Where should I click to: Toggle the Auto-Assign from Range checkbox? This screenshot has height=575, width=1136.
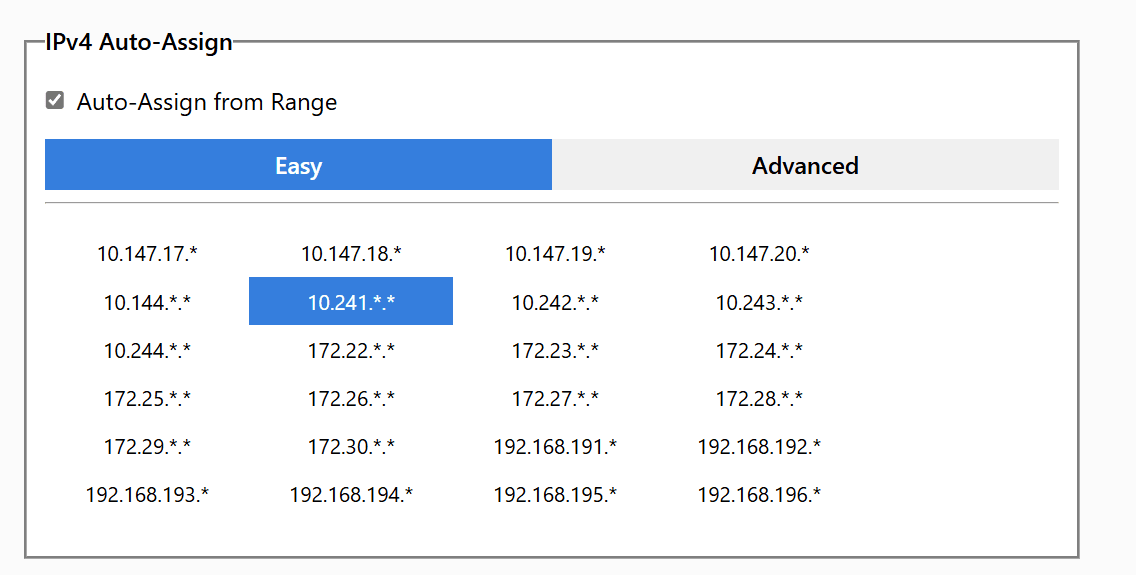tap(56, 101)
